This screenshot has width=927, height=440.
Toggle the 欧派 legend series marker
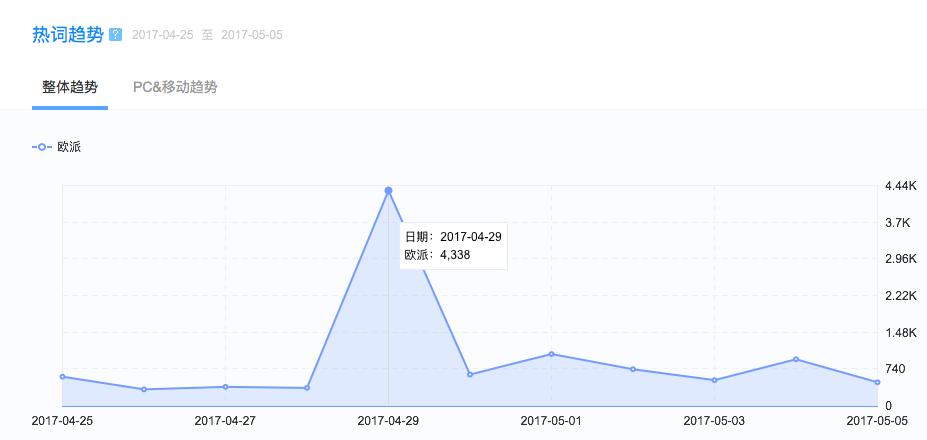(42, 147)
